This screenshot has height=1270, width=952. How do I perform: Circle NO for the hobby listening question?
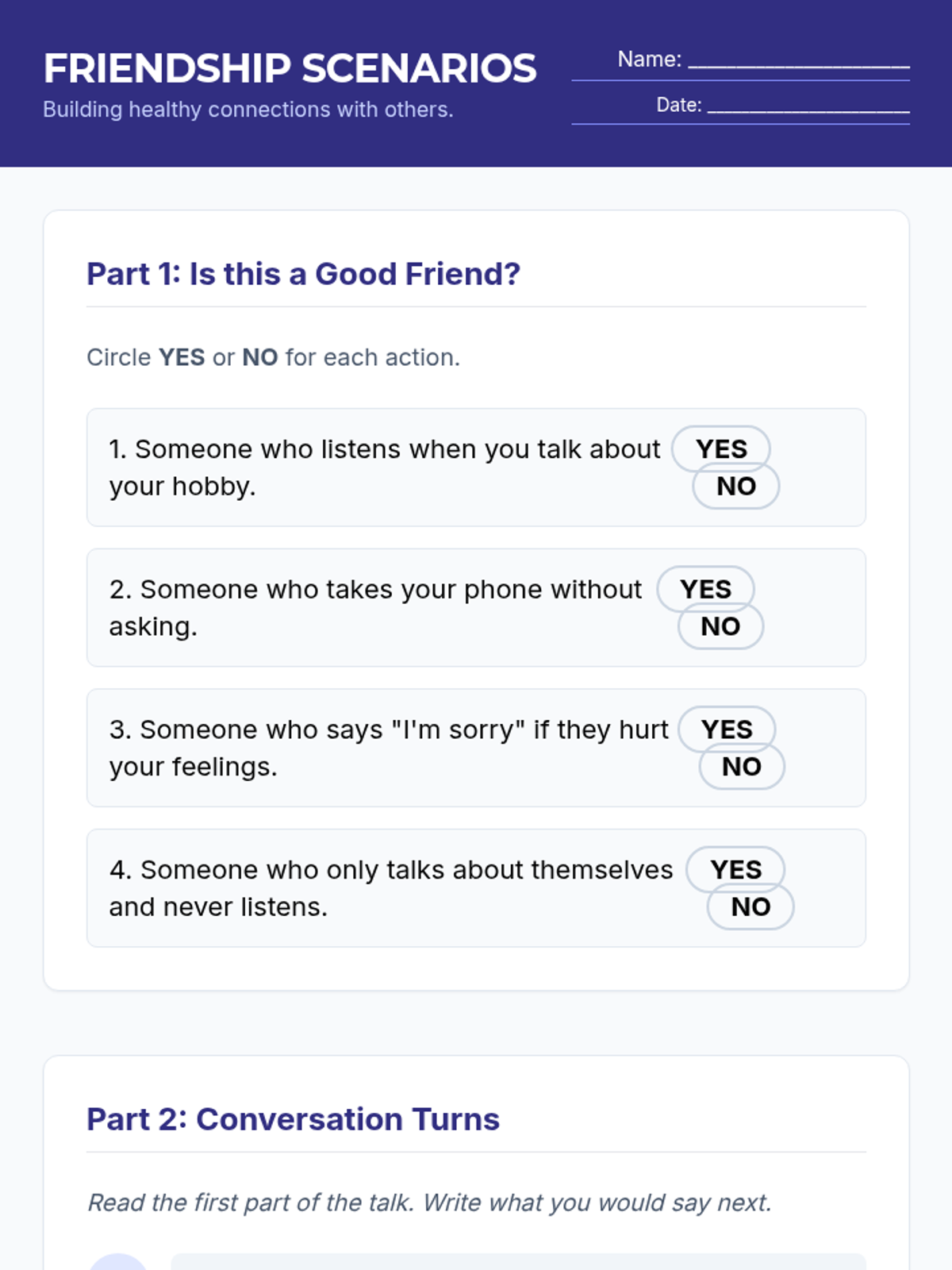point(736,486)
